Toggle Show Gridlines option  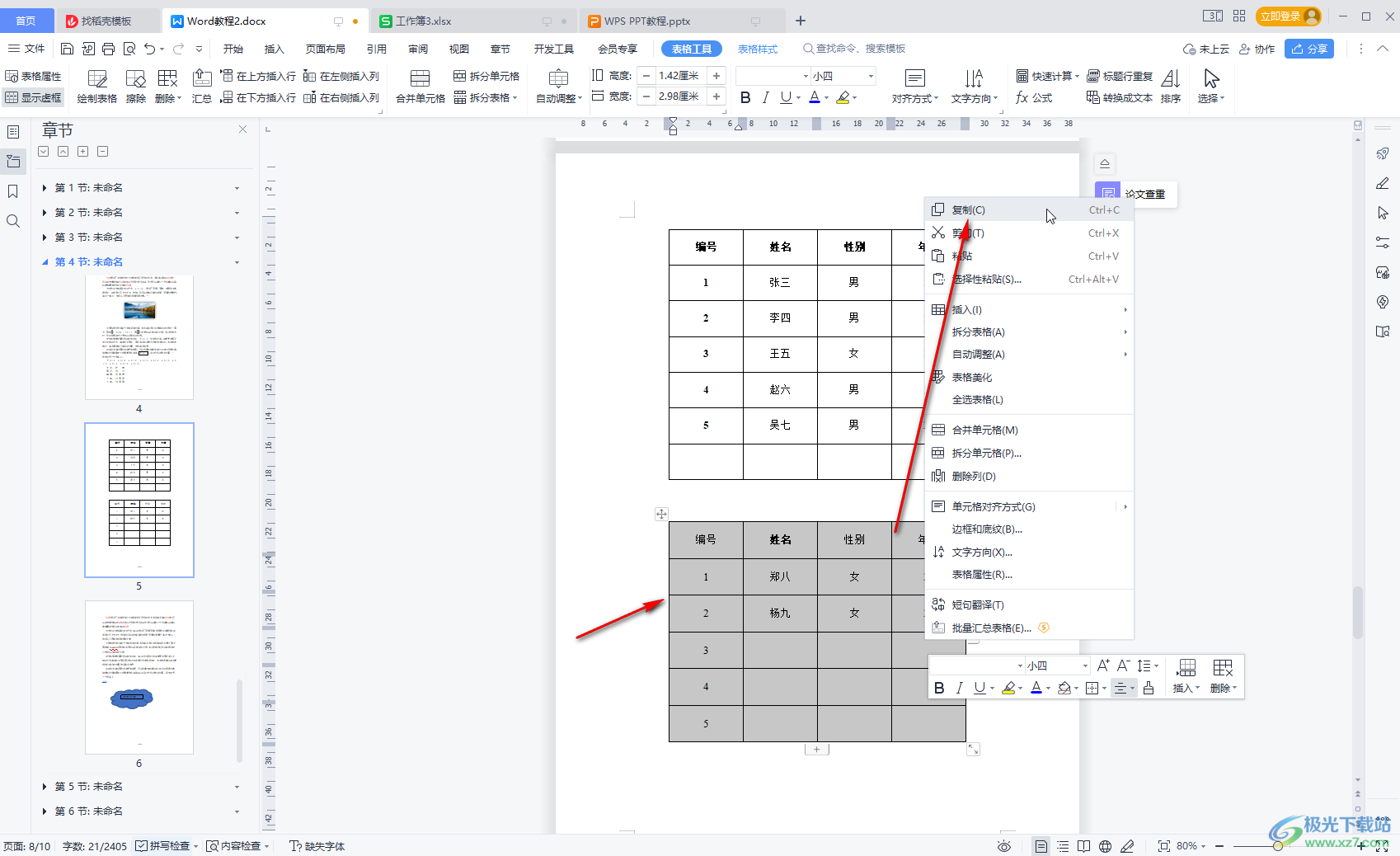click(34, 97)
